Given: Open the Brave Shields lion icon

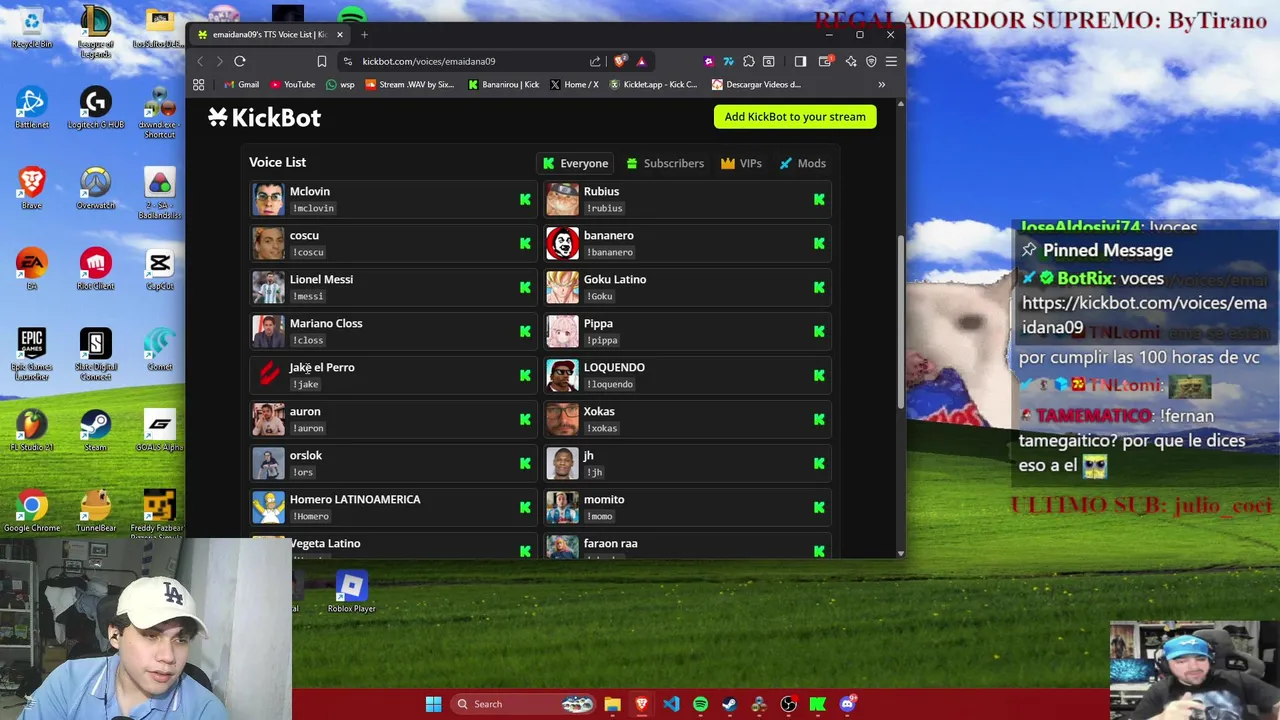Looking at the screenshot, I should pyautogui.click(x=620, y=61).
